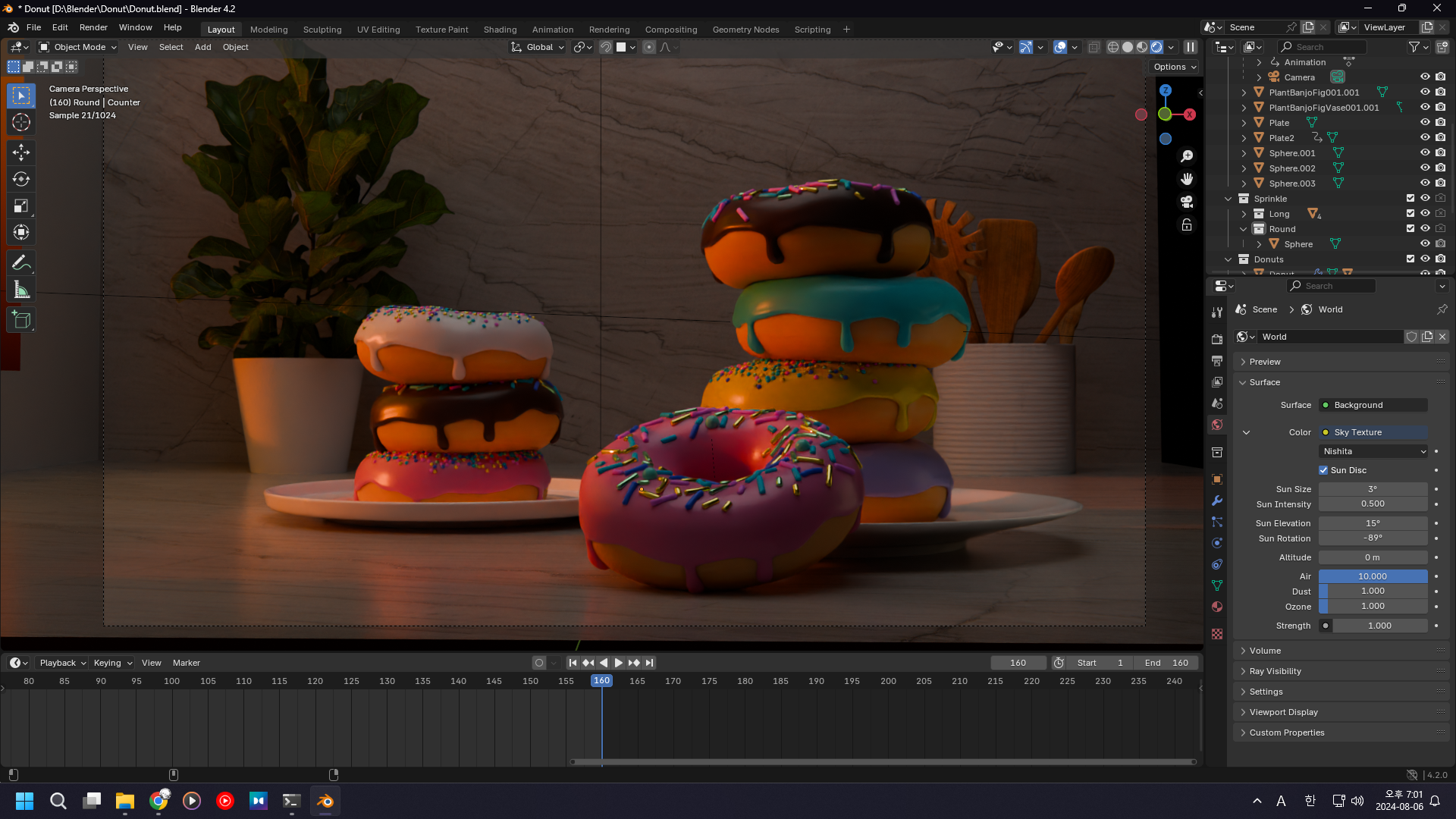Play animation forward

pos(619,663)
